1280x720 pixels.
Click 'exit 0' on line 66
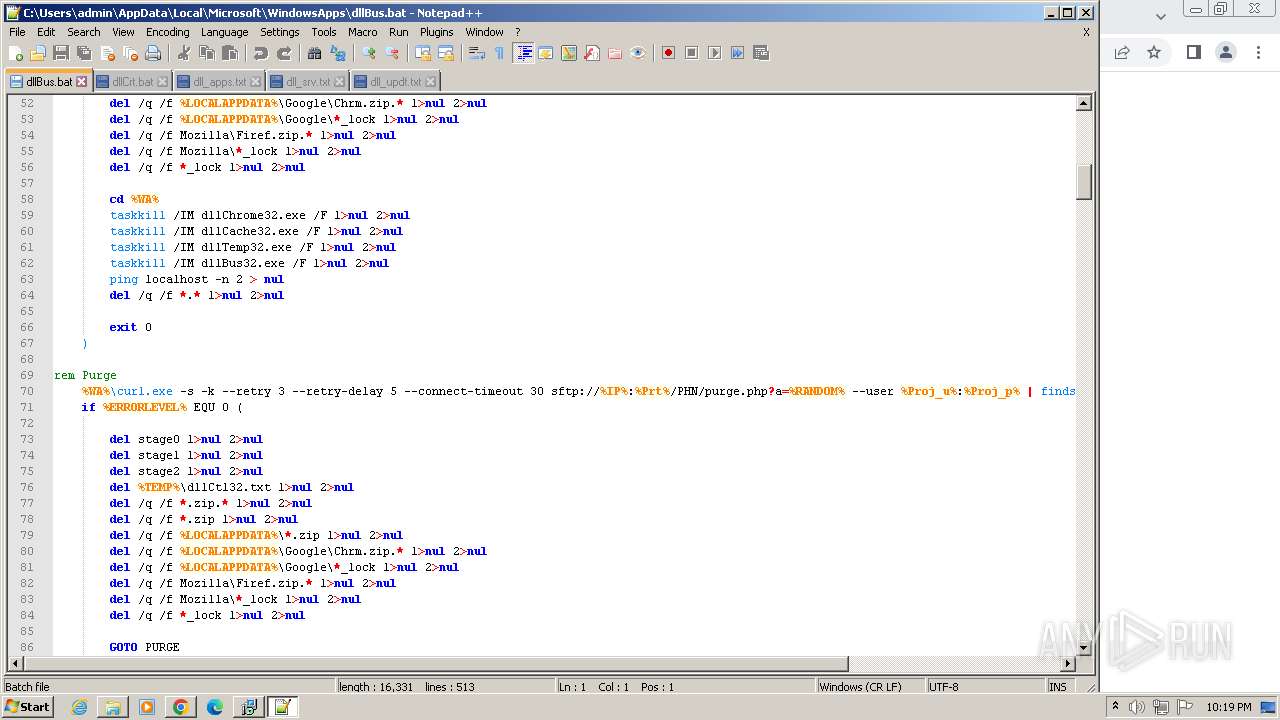pyautogui.click(x=131, y=327)
